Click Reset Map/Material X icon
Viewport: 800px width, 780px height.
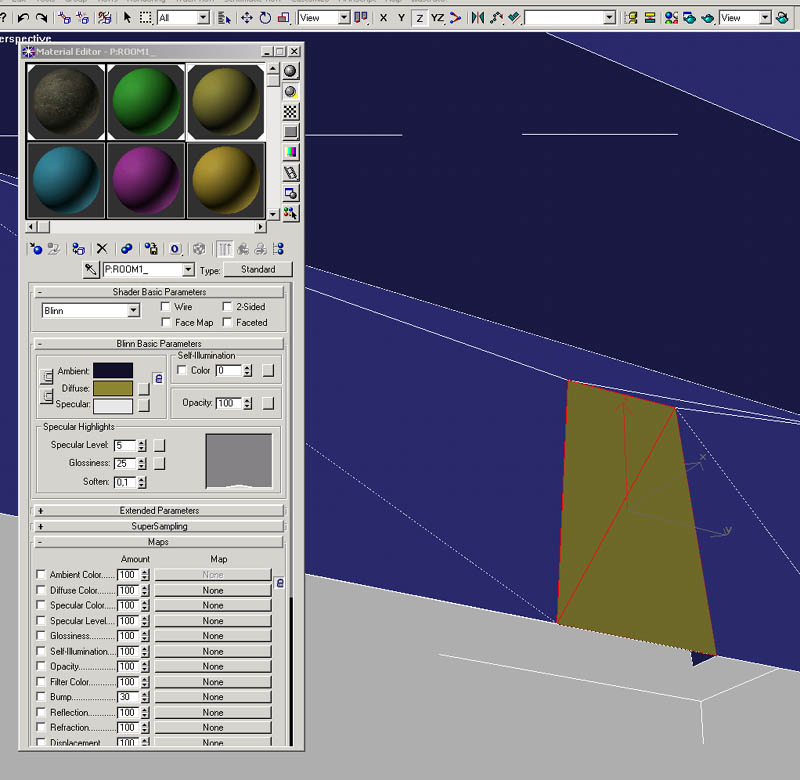(x=101, y=249)
